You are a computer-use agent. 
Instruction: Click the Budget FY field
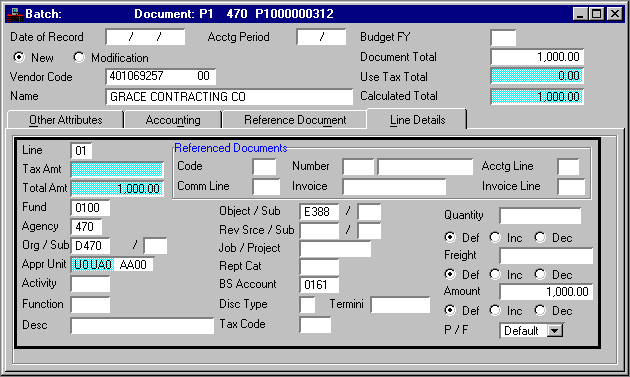coord(503,38)
